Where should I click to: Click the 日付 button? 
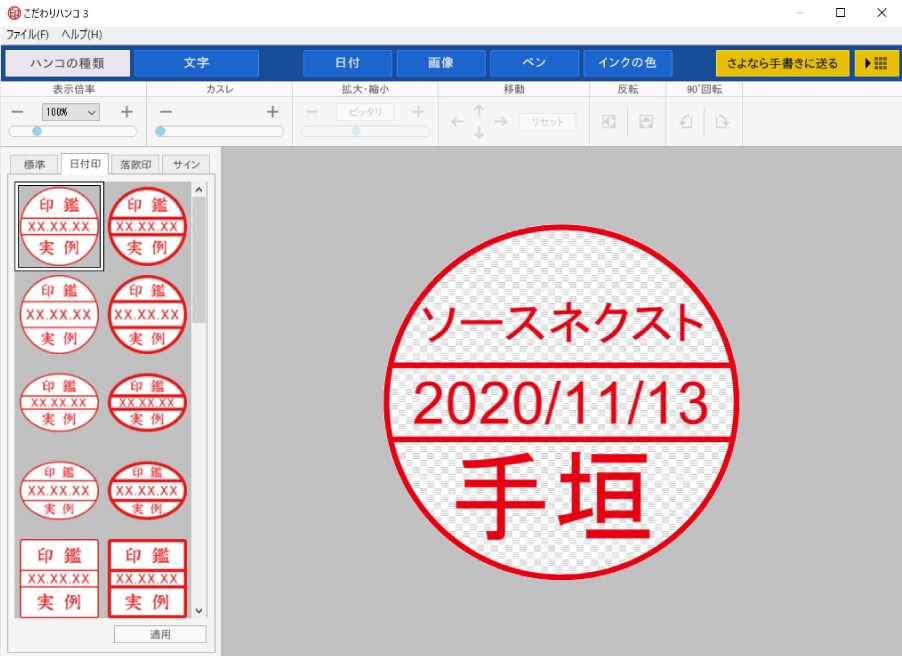347,63
